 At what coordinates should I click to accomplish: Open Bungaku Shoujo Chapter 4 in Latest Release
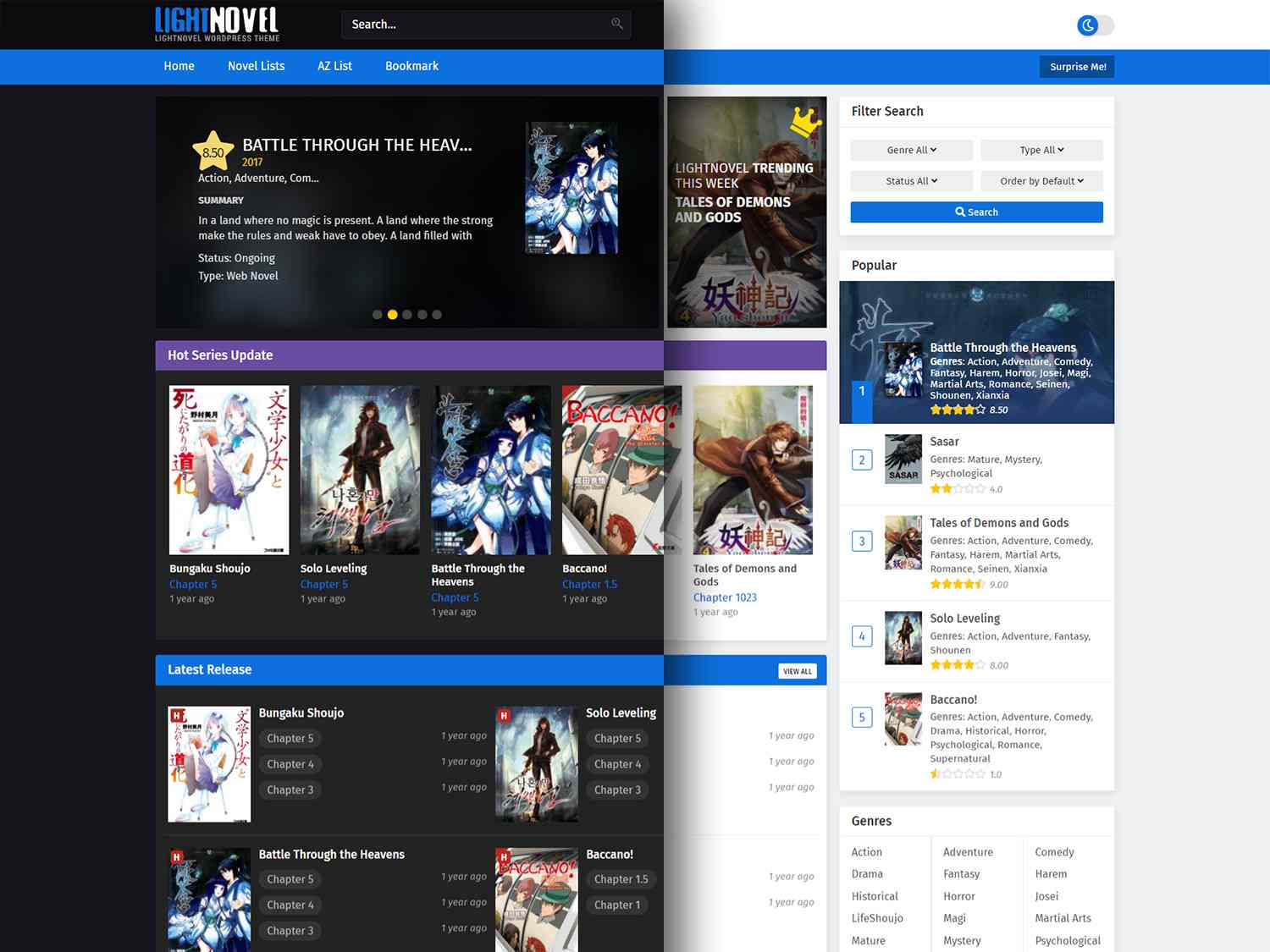(x=290, y=764)
